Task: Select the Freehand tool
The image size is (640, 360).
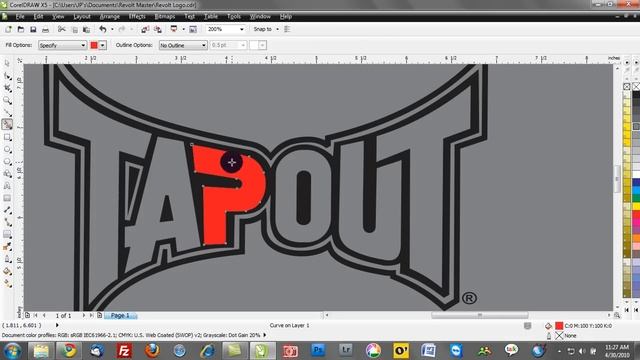Action: pos(7,113)
